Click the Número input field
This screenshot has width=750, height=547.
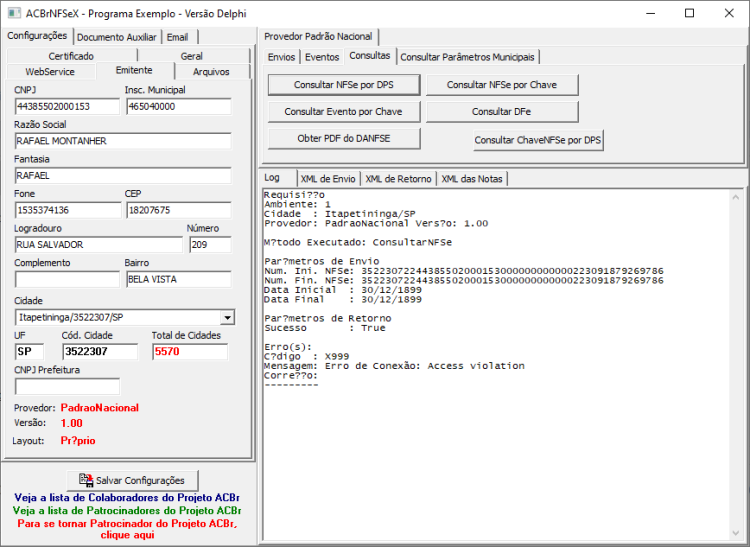coord(210,244)
